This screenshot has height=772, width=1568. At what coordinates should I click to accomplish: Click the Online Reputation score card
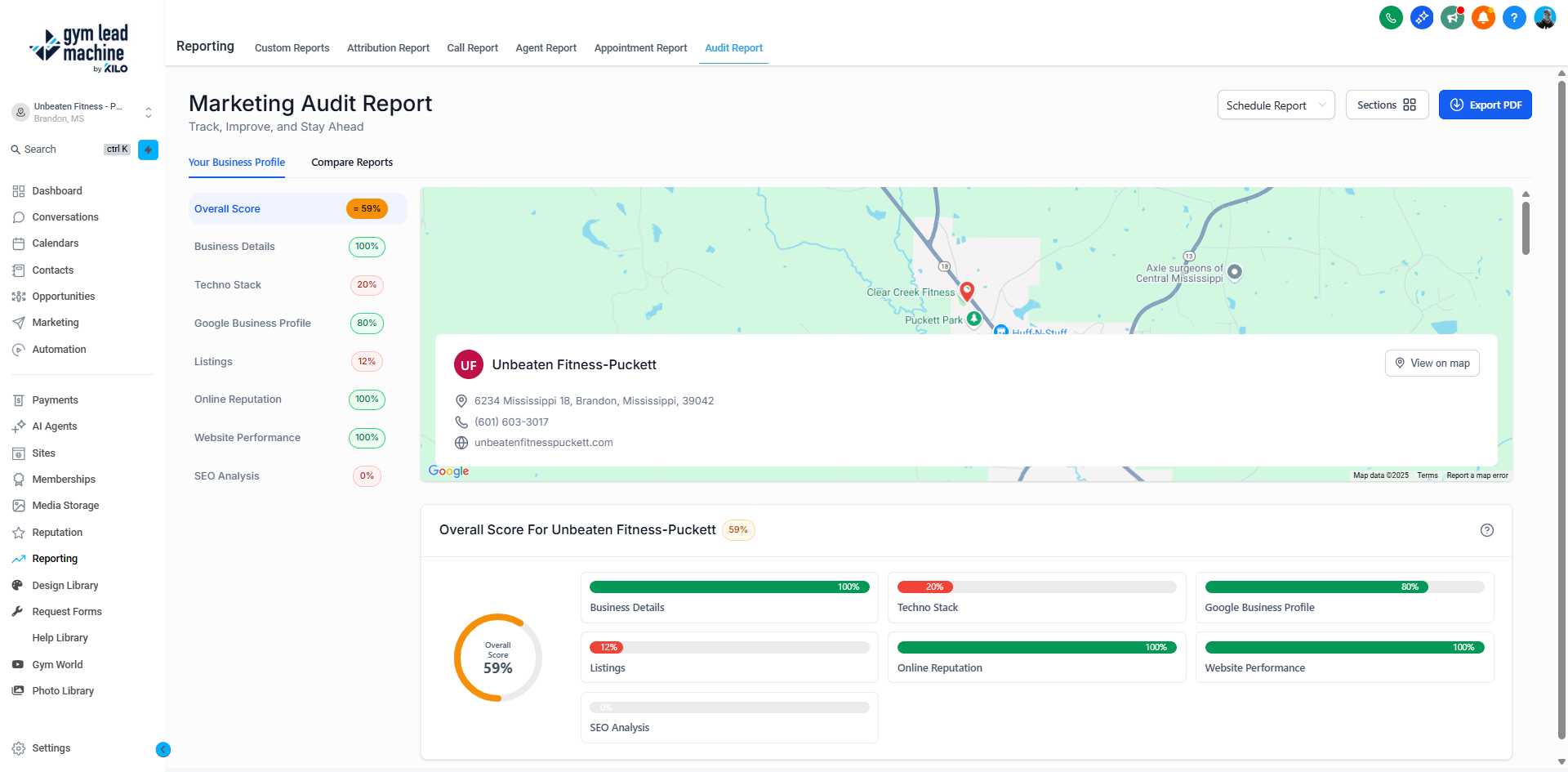click(1036, 658)
